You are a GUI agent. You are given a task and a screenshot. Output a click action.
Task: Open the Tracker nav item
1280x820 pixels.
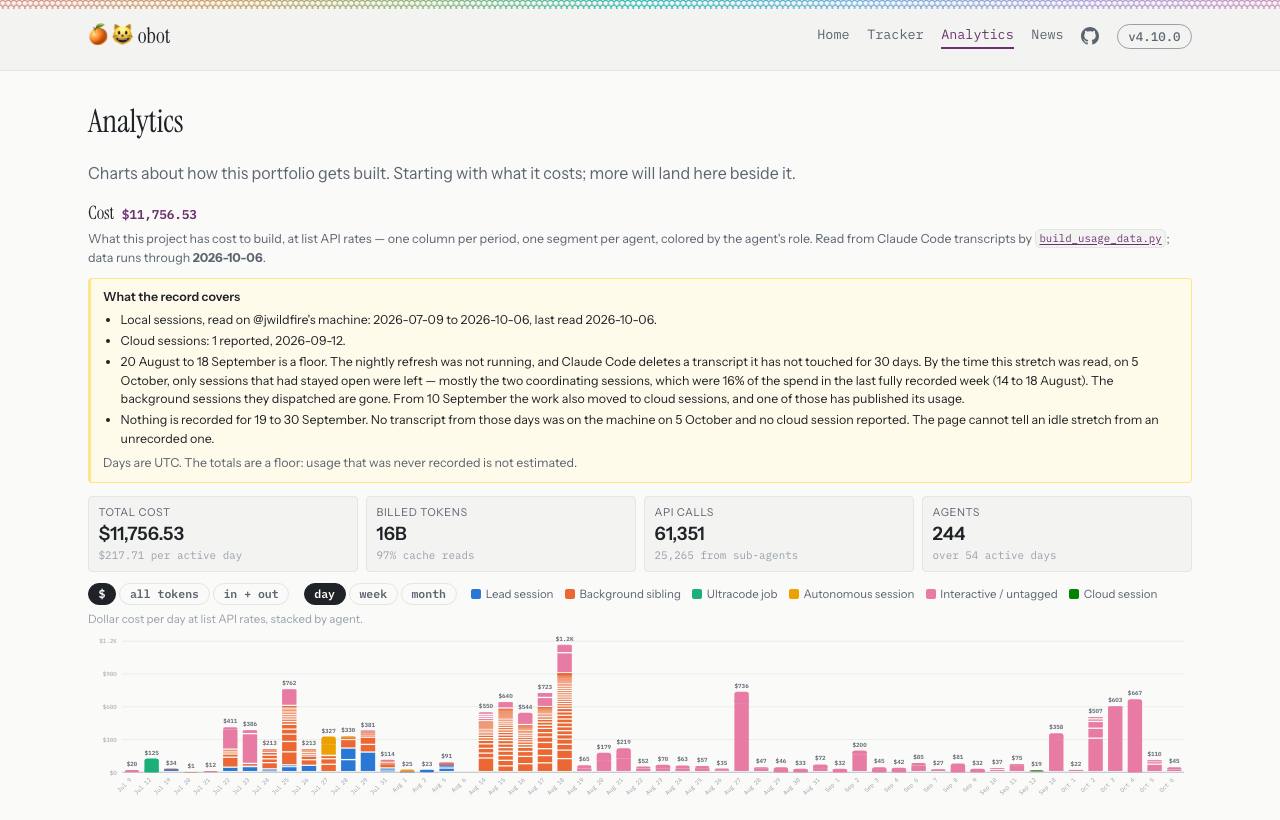click(x=895, y=35)
